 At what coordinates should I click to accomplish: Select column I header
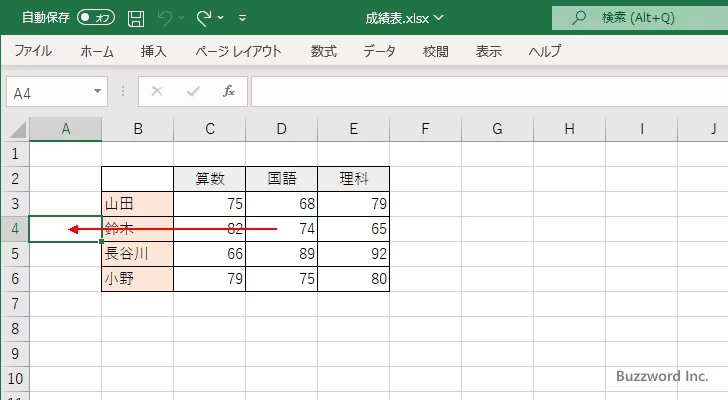pos(642,129)
